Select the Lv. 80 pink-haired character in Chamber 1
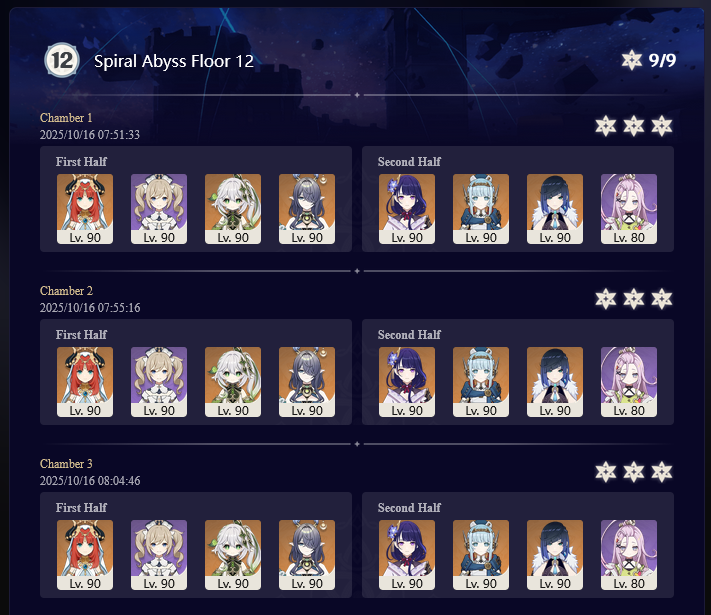 628,209
